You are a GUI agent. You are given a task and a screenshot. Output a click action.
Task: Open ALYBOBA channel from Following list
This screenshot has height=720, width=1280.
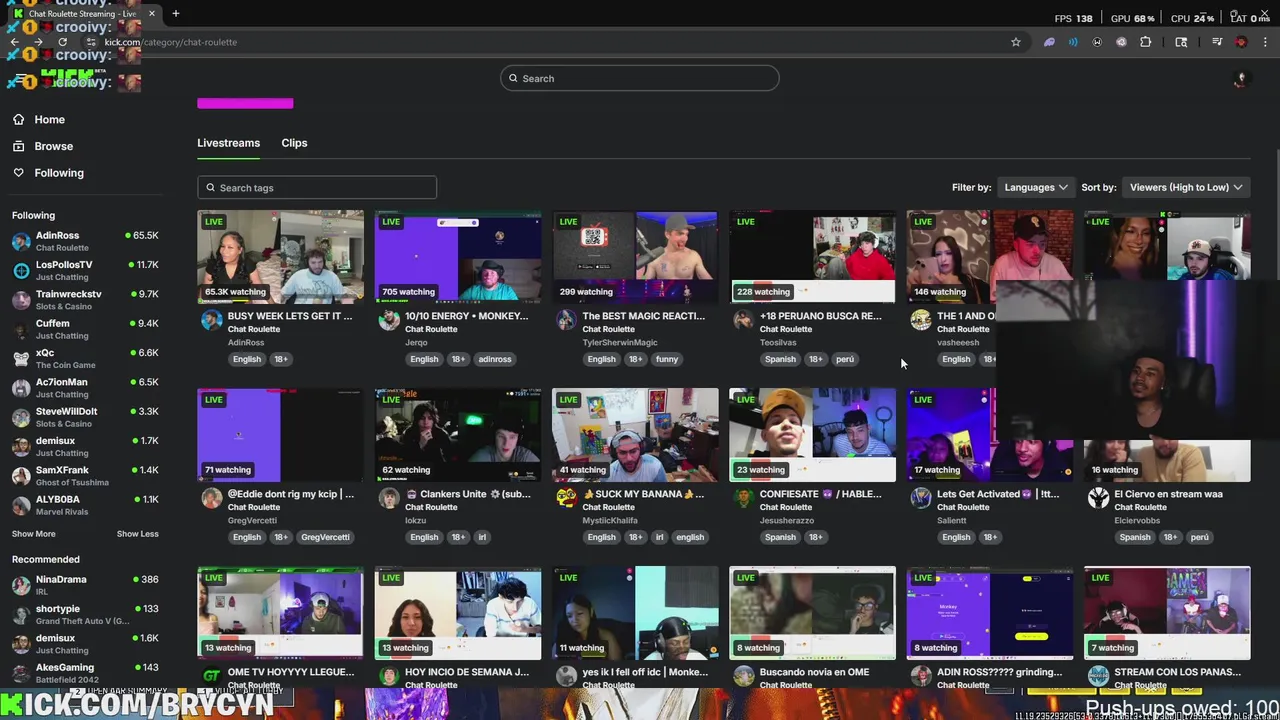coord(85,505)
